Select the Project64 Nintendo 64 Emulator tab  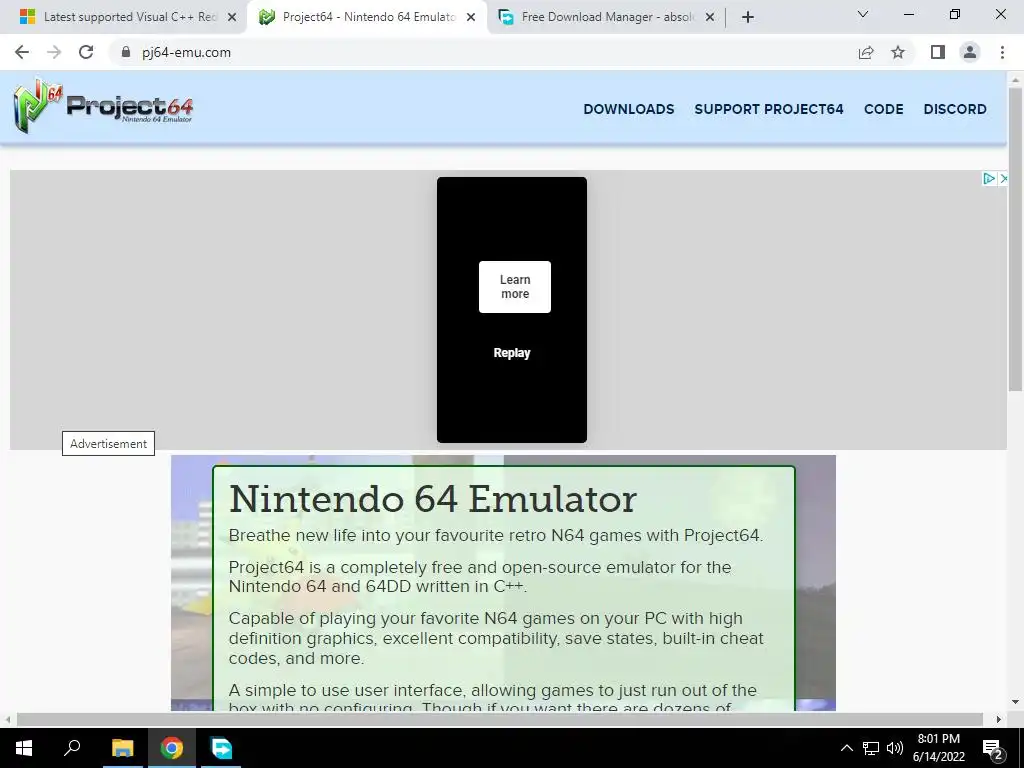(x=366, y=17)
